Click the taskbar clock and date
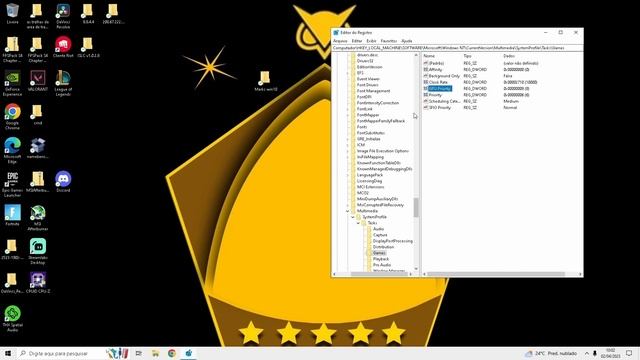Image resolution: width=640 pixels, height=360 pixels. tap(610, 353)
